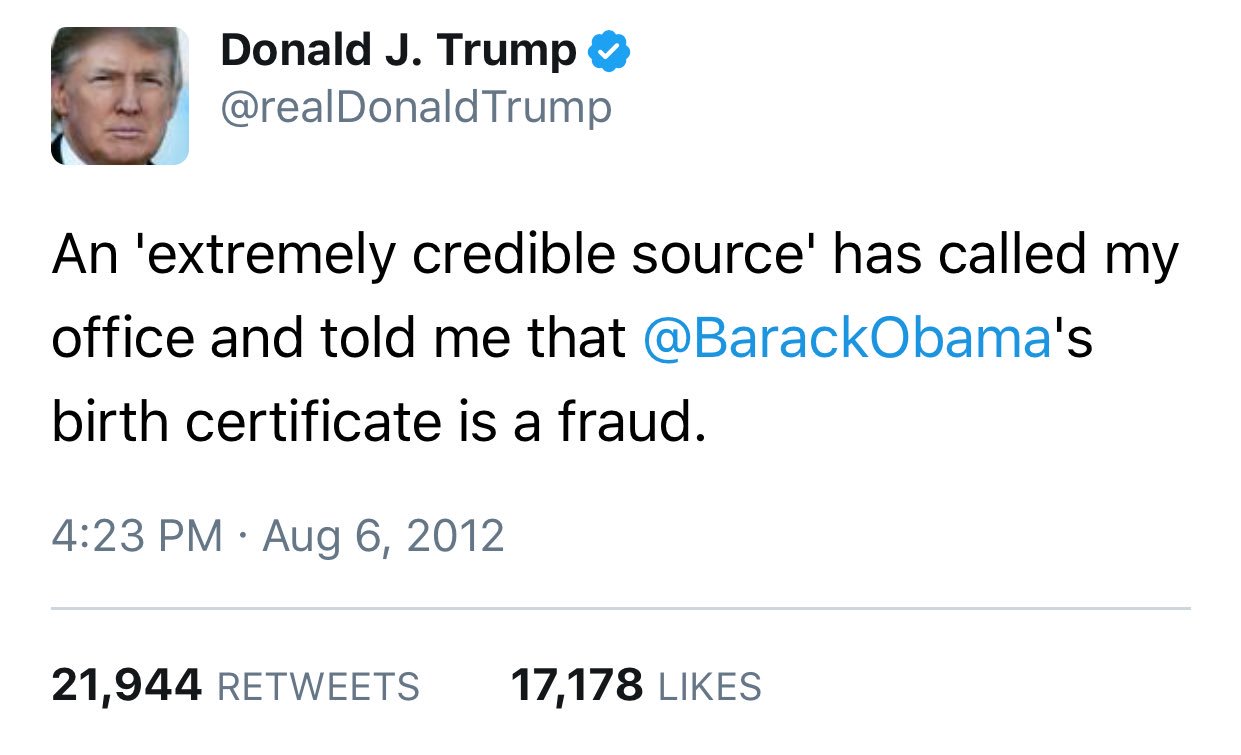The width and height of the screenshot is (1241, 755).
Task: Click the divider line above retweet counts
Action: coord(620,608)
